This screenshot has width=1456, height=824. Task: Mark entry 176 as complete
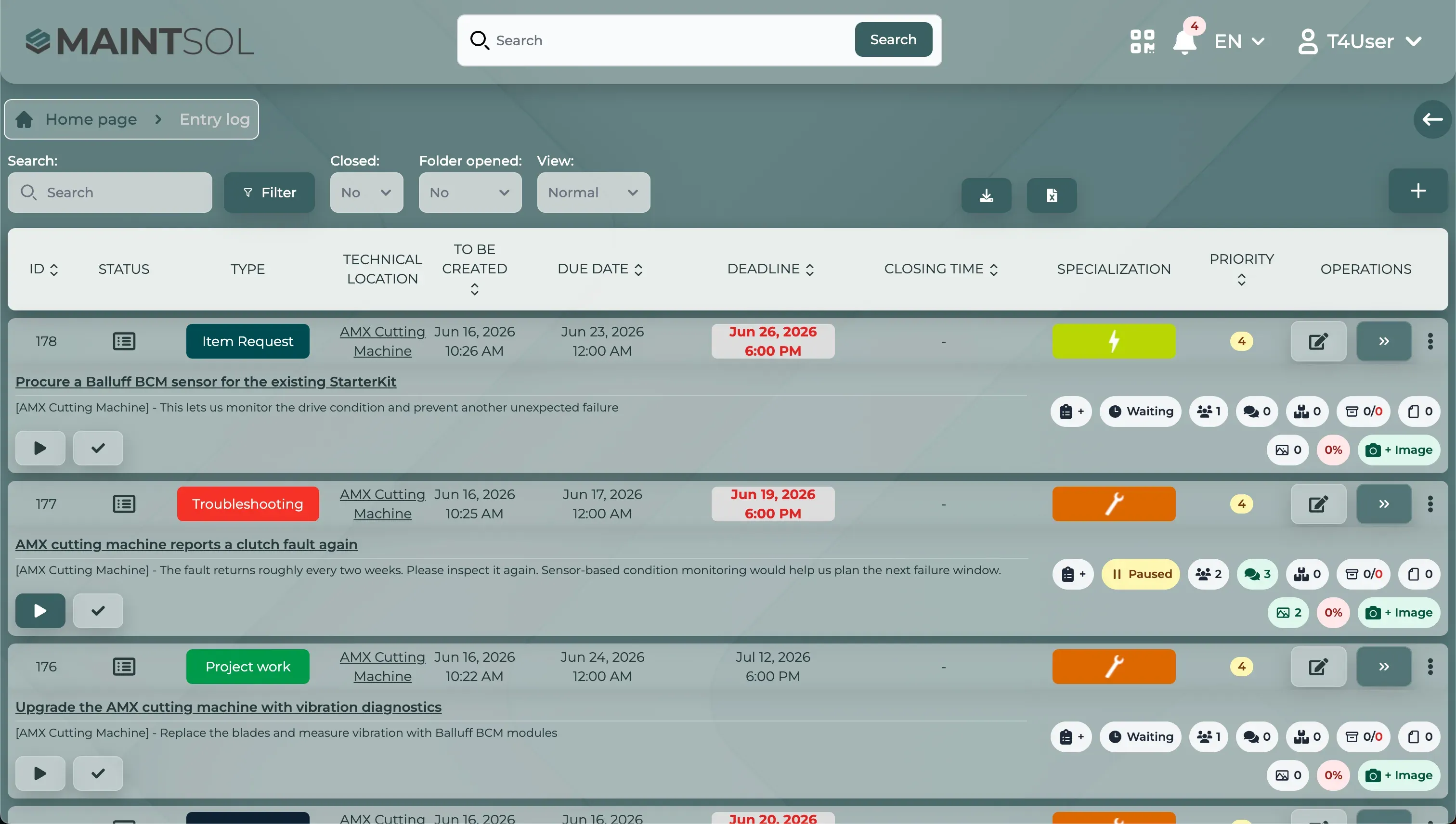[98, 773]
